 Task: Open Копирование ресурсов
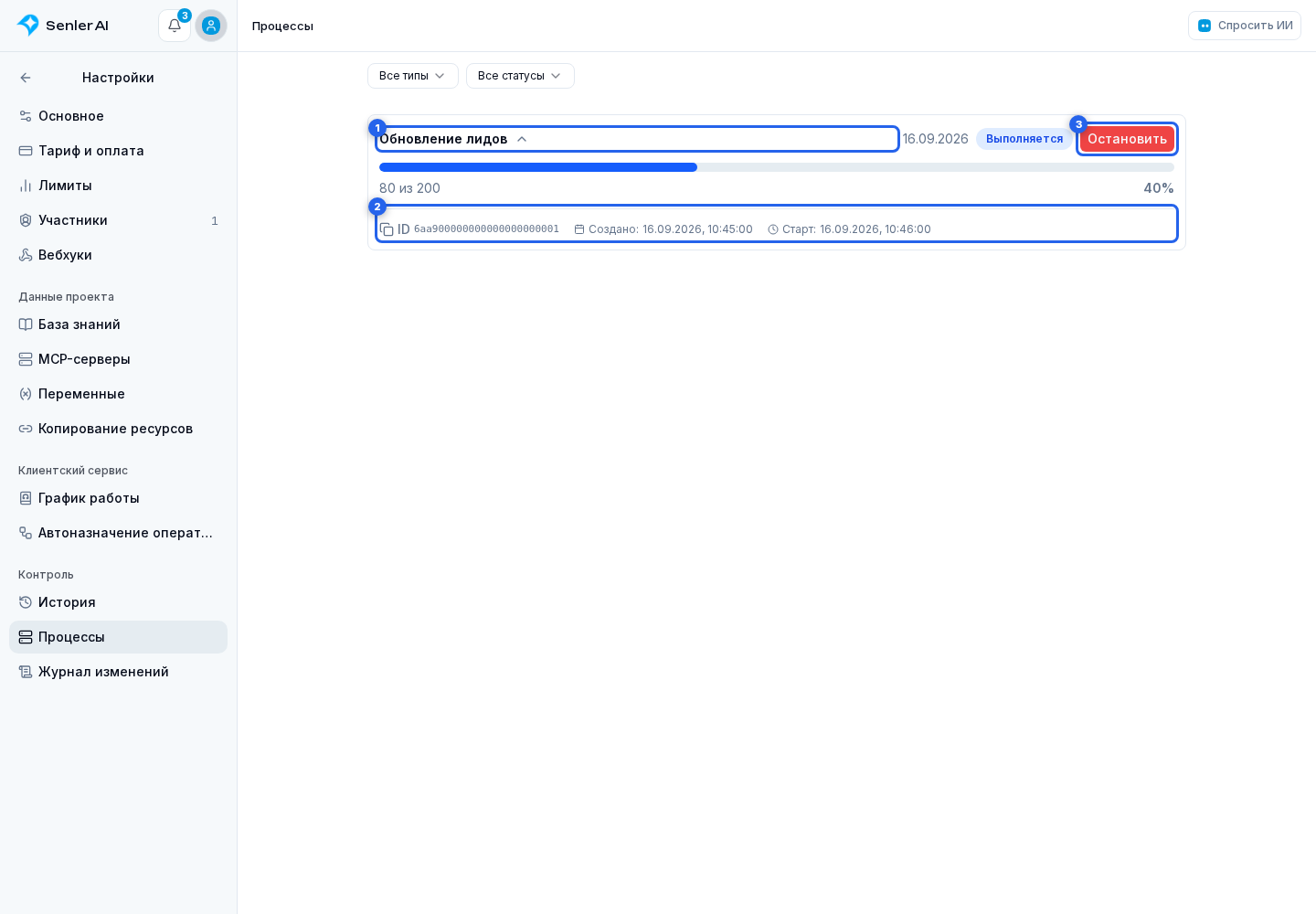click(118, 429)
